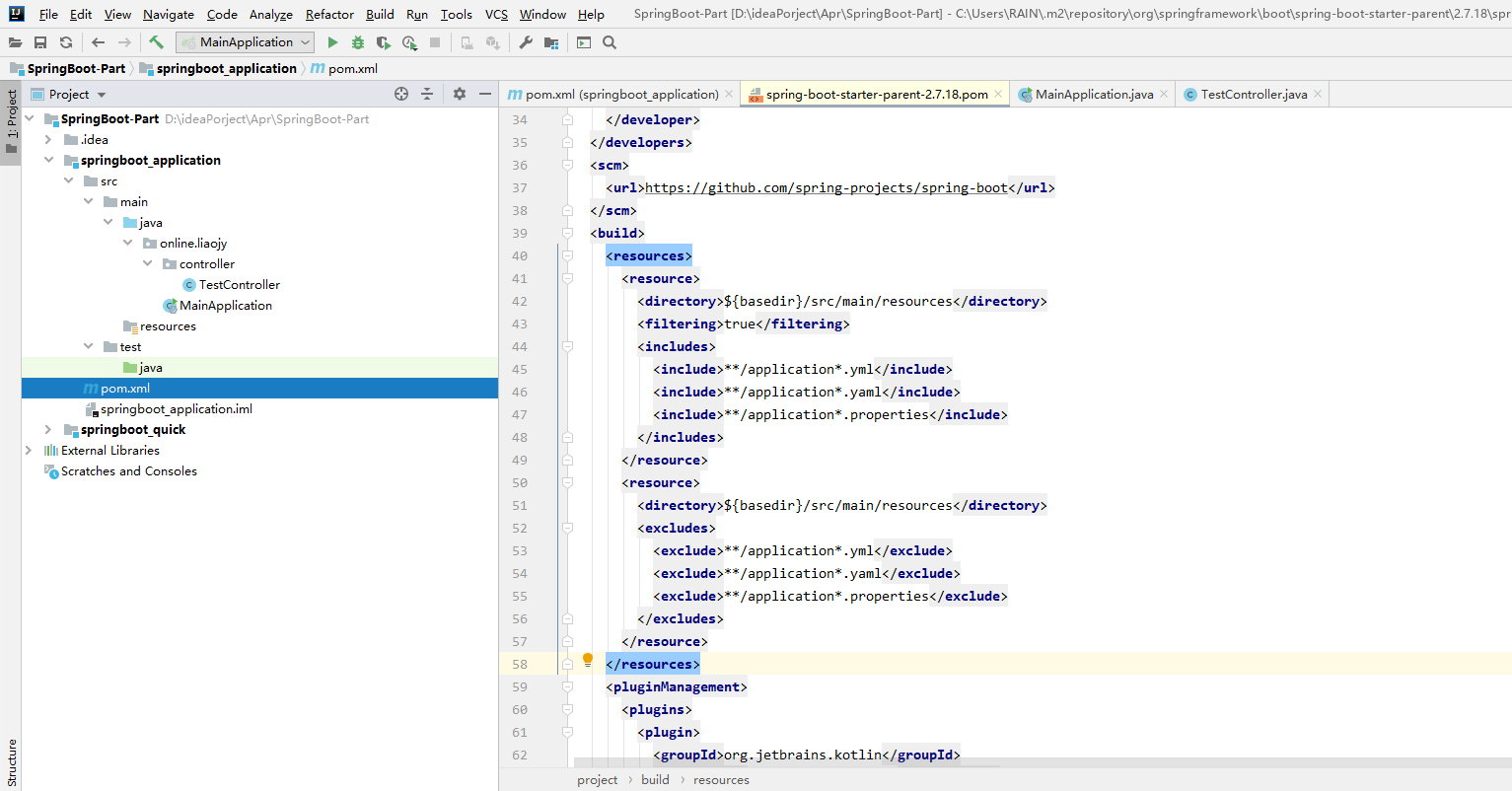Collapse the controller package arrow
This screenshot has width=1512, height=791.
[147, 263]
